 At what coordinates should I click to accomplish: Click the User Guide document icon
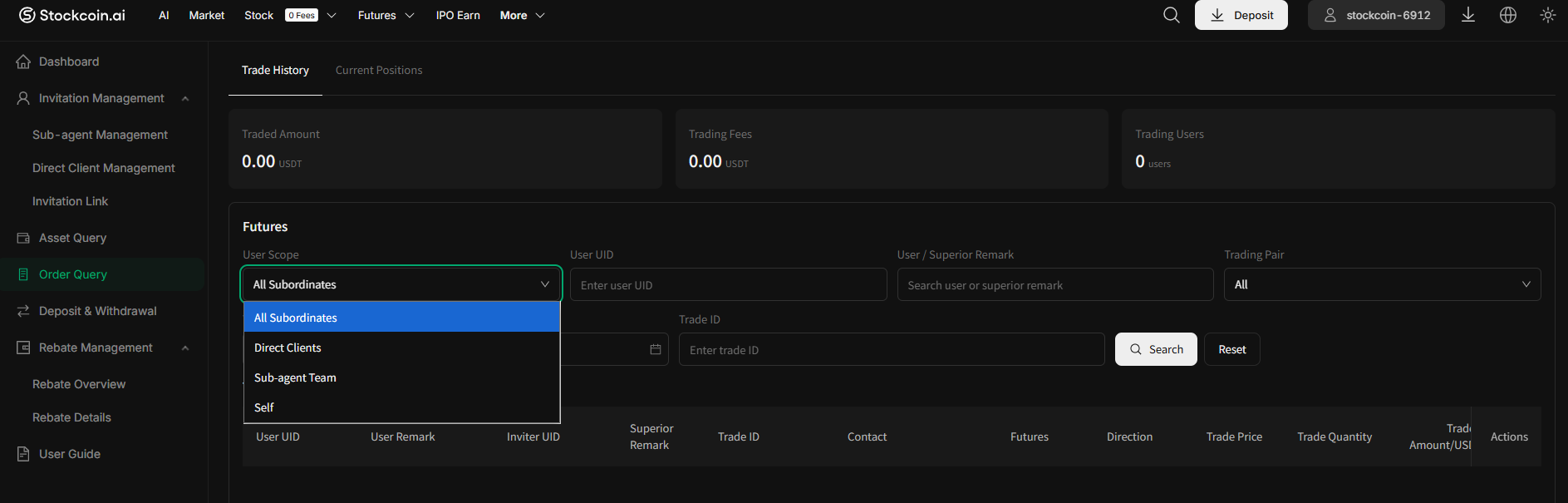23,454
